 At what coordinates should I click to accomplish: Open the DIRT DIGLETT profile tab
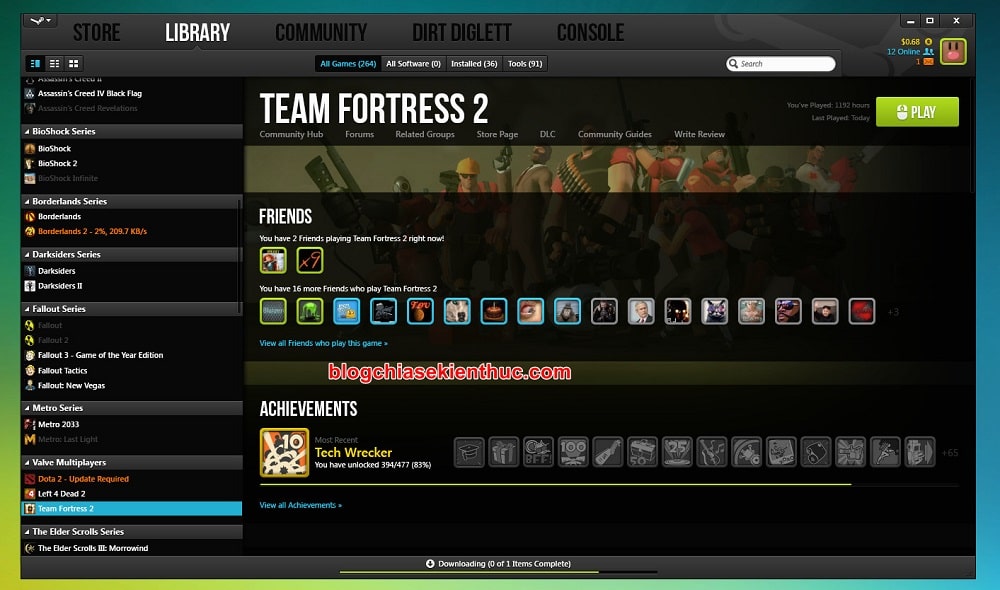(462, 33)
